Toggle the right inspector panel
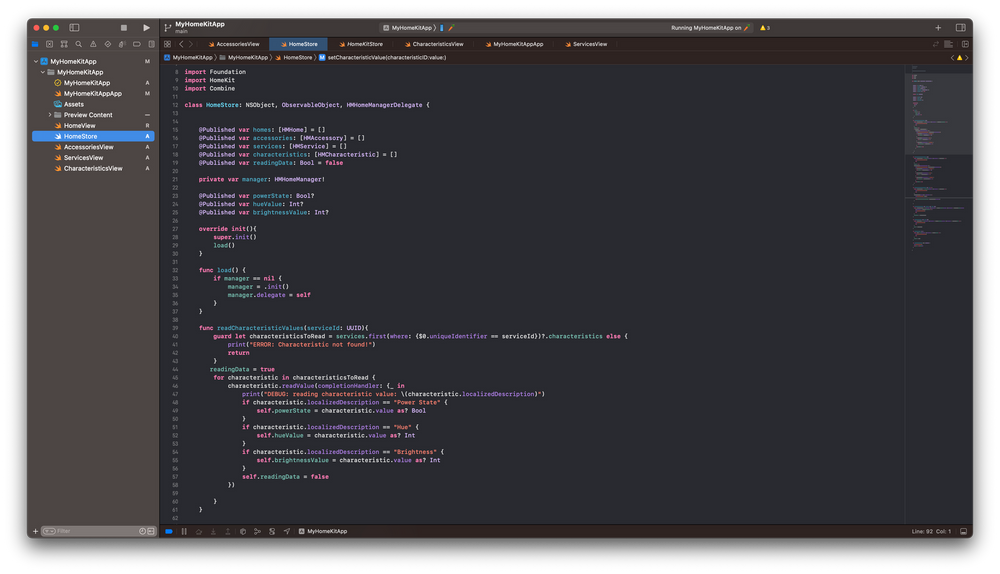 [961, 28]
